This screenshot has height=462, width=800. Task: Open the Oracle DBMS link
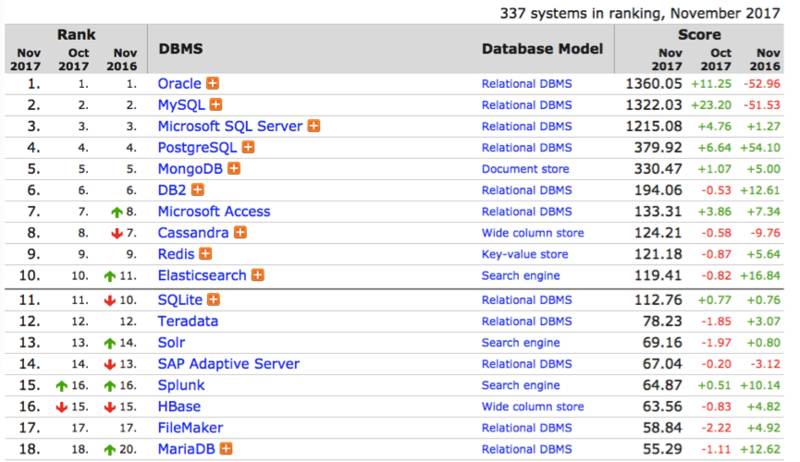coord(180,84)
